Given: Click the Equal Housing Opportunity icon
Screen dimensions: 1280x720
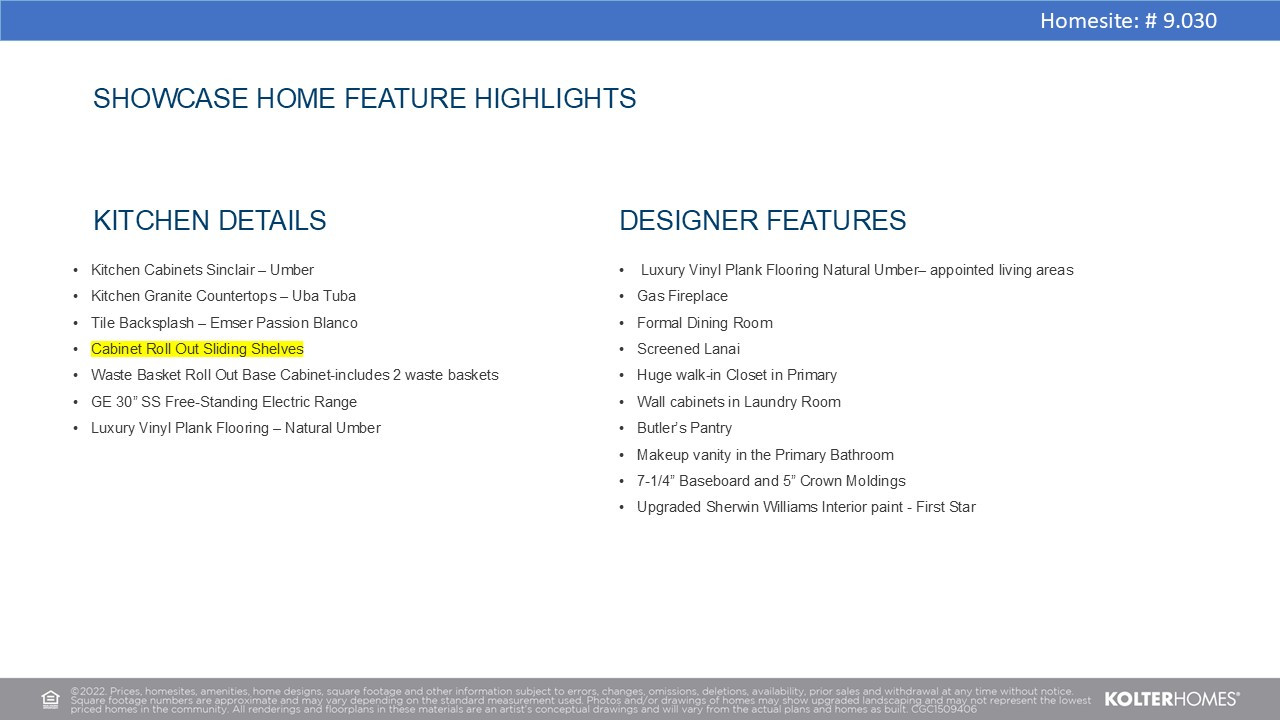Looking at the screenshot, I should [50, 699].
